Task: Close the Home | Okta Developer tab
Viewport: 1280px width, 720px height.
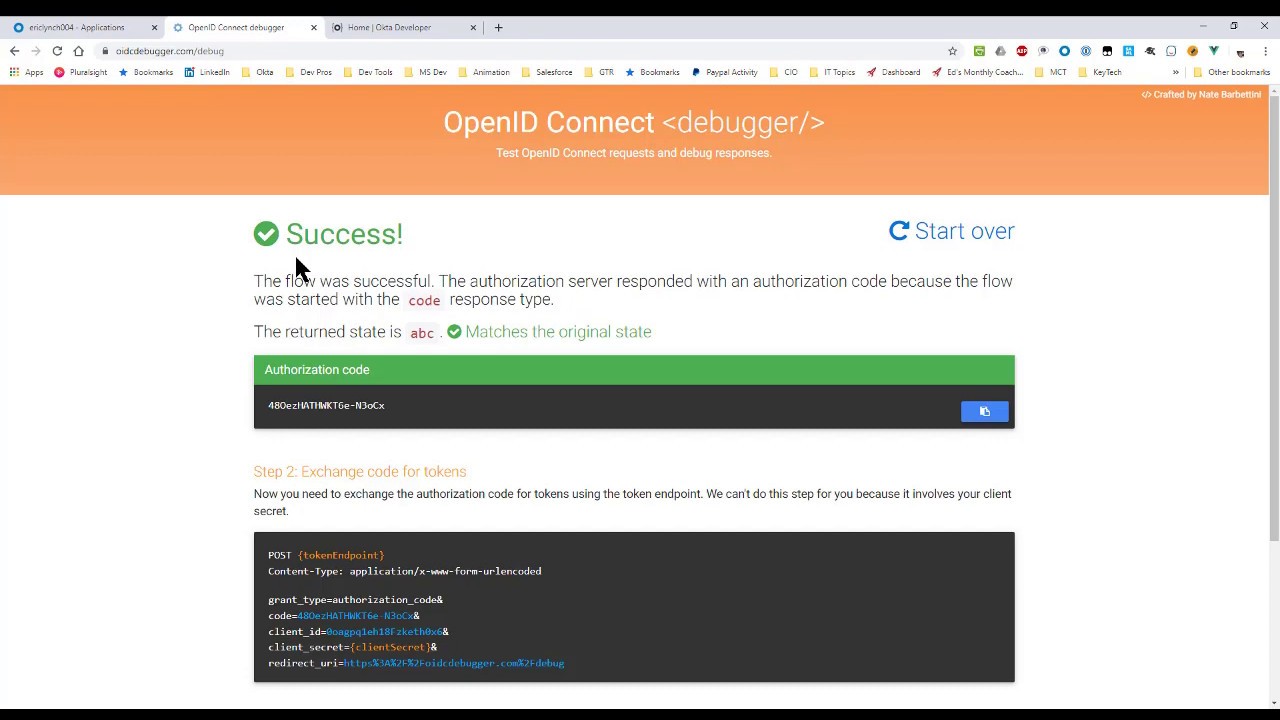Action: click(473, 27)
